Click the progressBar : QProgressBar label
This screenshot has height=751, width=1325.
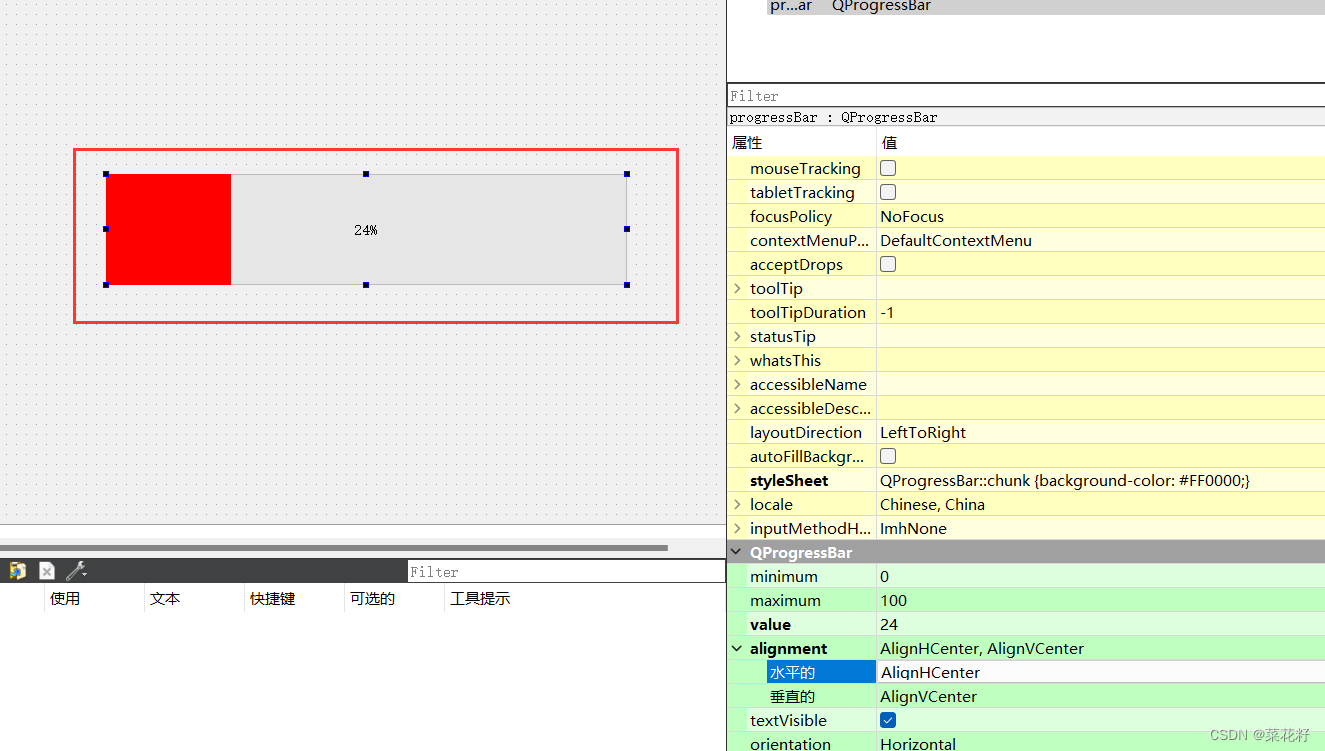[834, 117]
